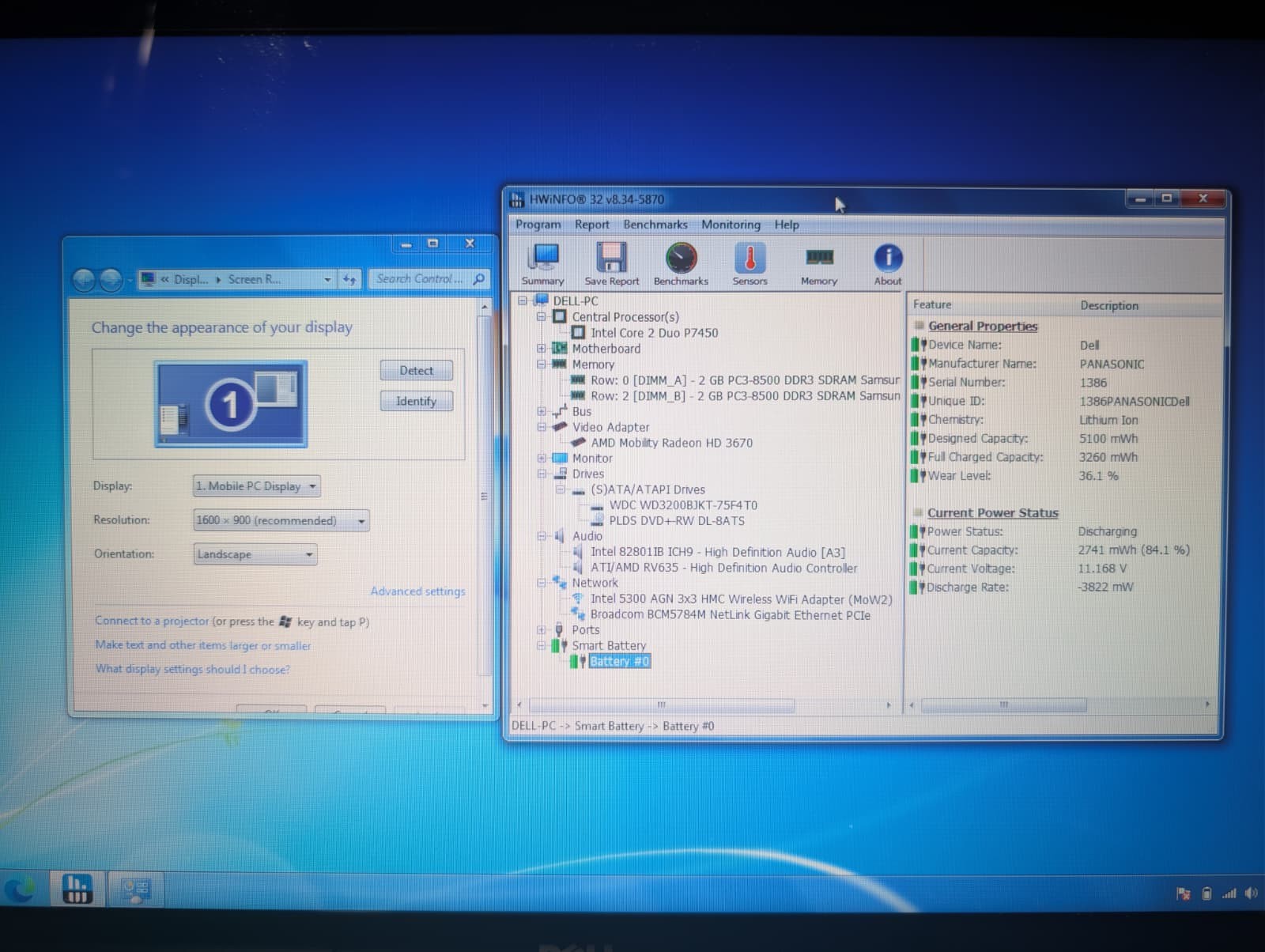This screenshot has height=952, width=1265.
Task: Collapse the Drives tree node
Action: click(542, 474)
